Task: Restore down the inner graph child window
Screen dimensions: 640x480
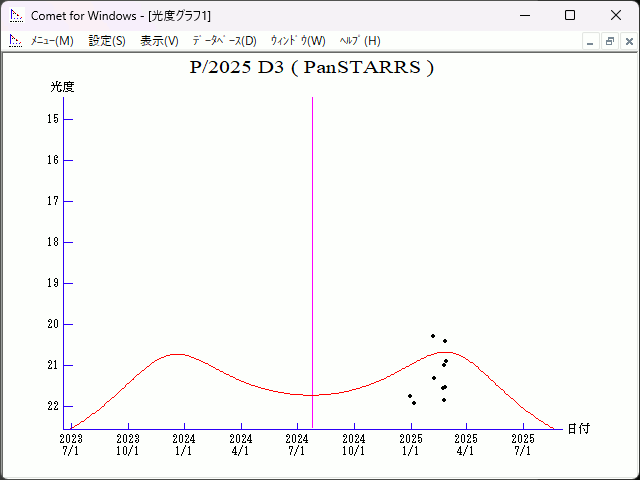Action: click(609, 41)
